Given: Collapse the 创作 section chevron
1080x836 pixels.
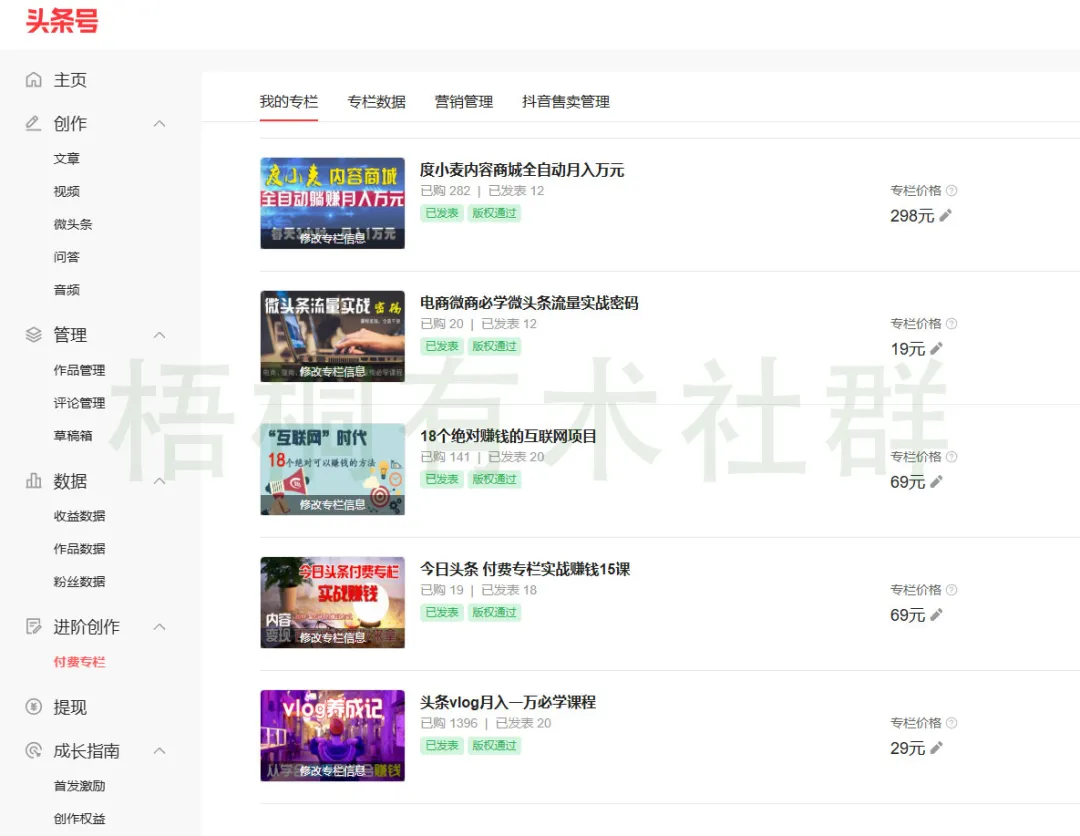Looking at the screenshot, I should [x=159, y=123].
